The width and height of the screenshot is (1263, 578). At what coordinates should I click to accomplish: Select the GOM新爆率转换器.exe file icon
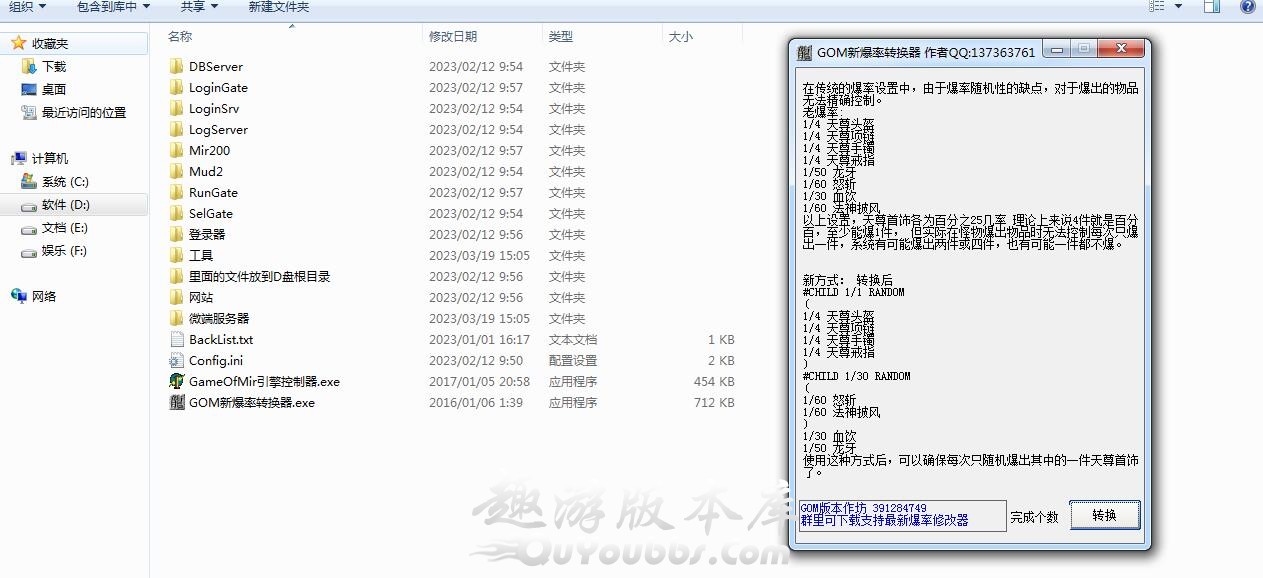(x=177, y=402)
